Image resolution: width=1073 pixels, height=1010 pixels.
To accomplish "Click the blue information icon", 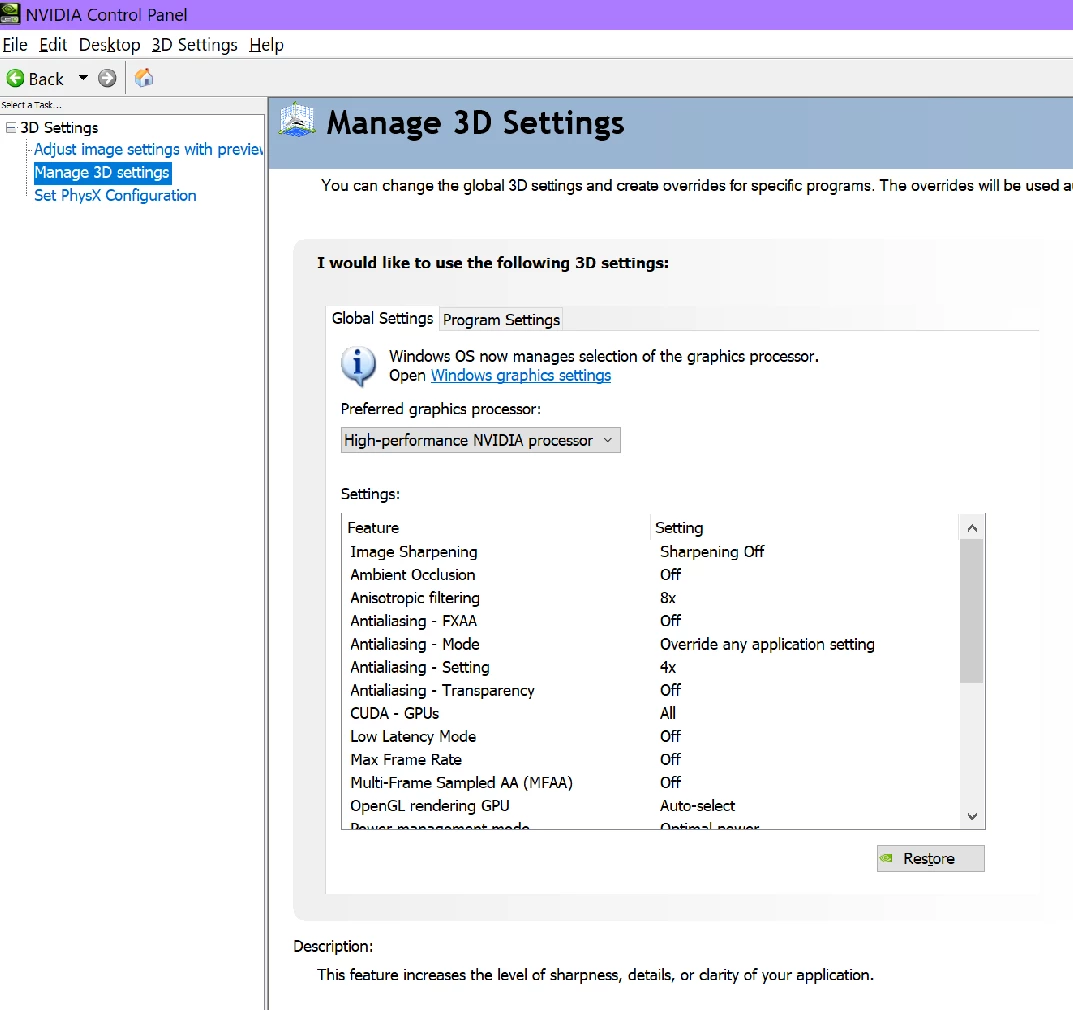I will coord(359,365).
